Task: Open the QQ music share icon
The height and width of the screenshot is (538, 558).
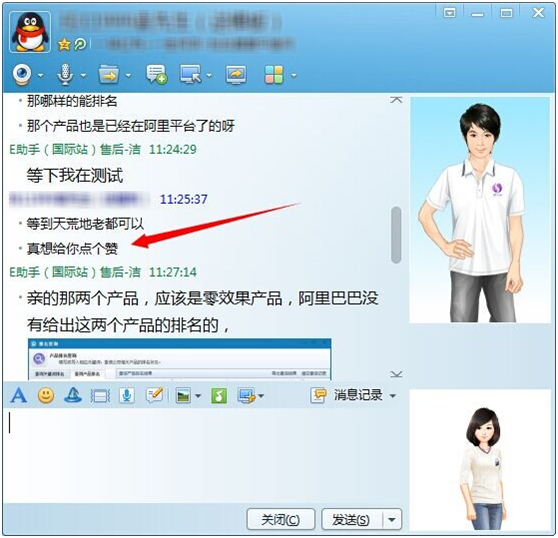Action: point(219,395)
